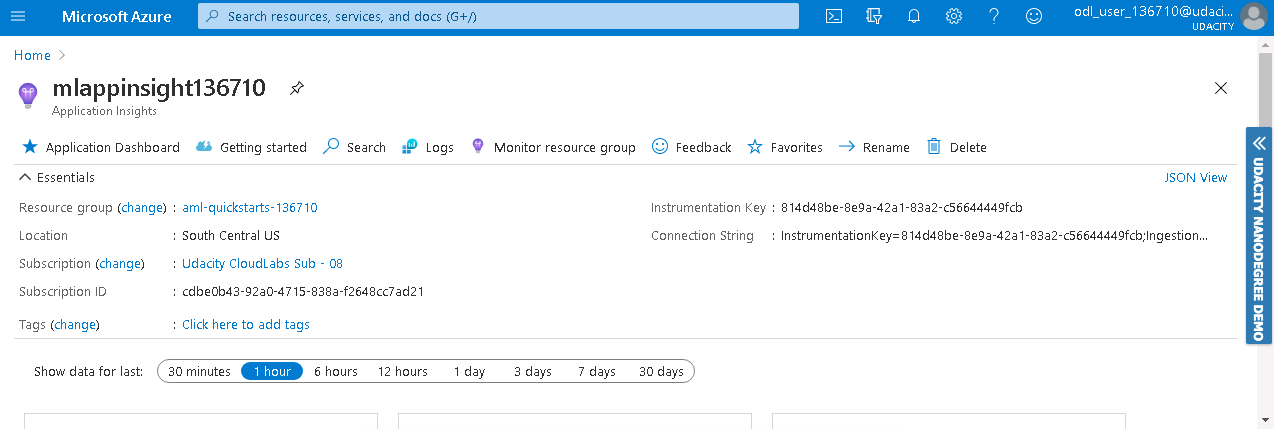The height and width of the screenshot is (429, 1274).
Task: Delete the Application Insights resource
Action: (957, 147)
